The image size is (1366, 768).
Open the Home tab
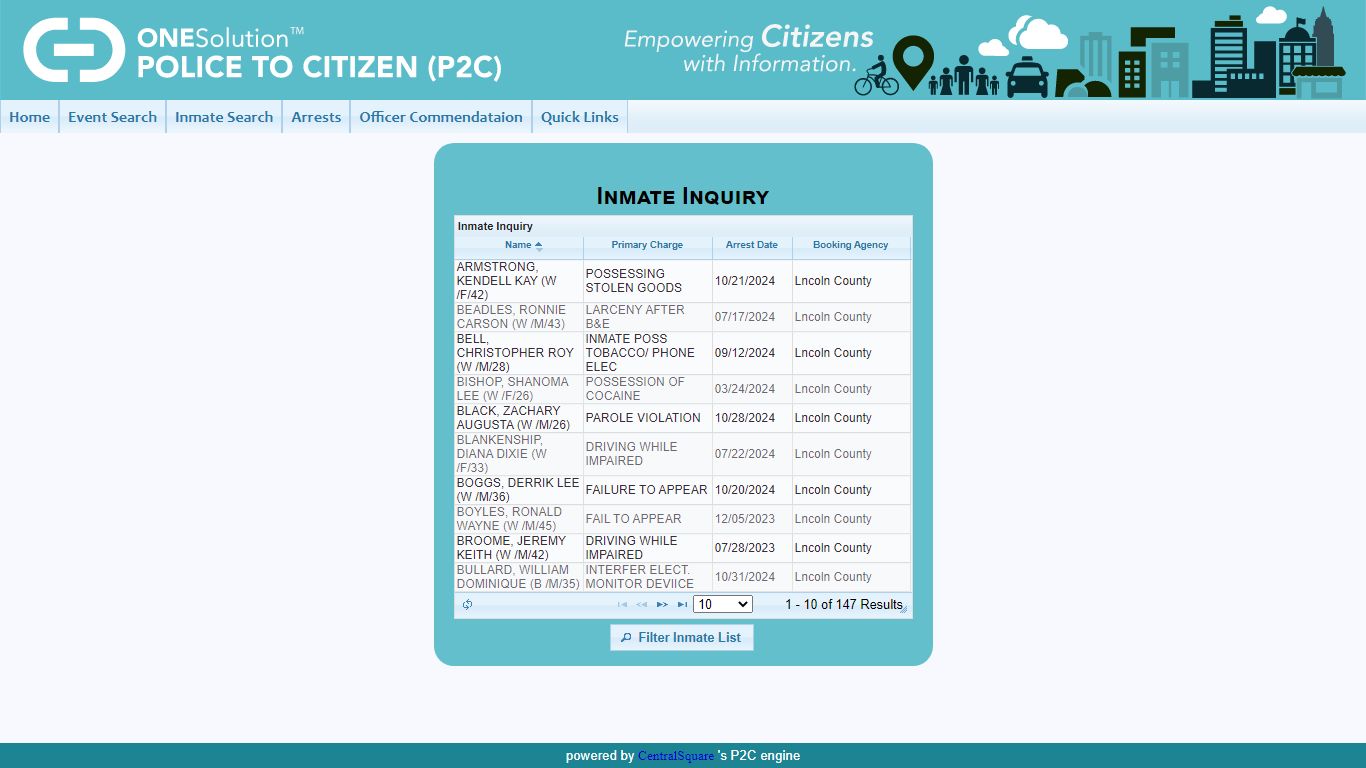tap(29, 117)
